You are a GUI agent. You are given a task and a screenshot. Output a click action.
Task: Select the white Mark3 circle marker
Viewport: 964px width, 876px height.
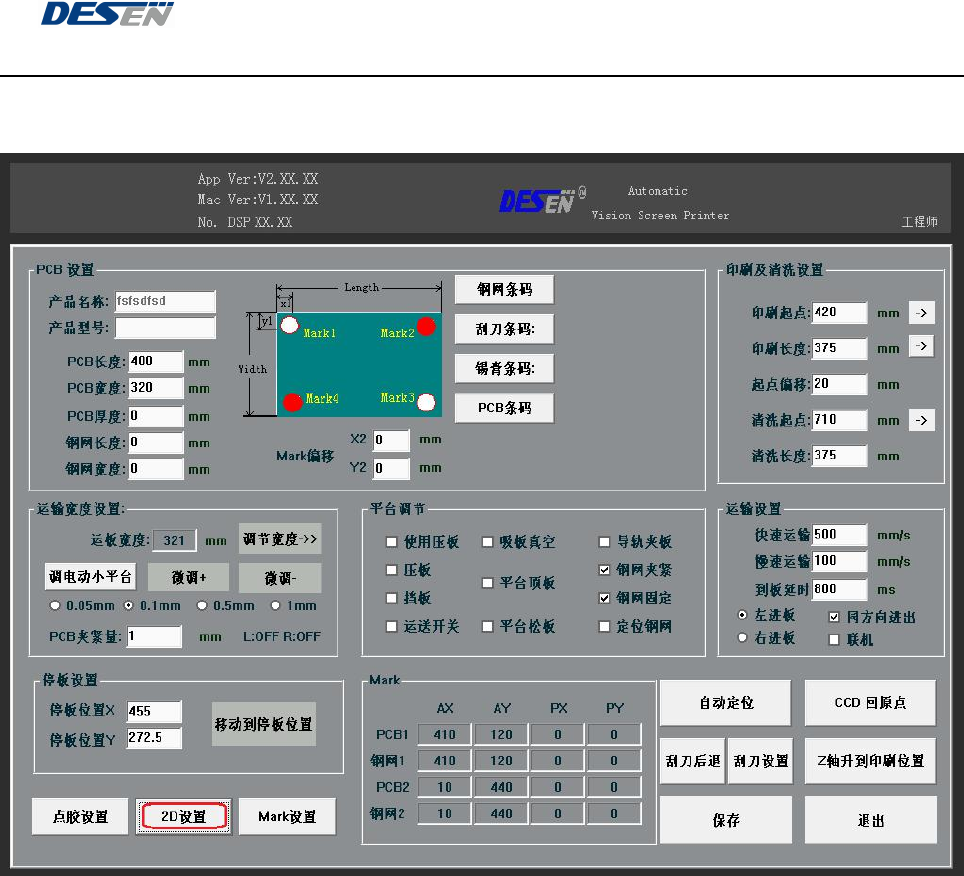426,403
